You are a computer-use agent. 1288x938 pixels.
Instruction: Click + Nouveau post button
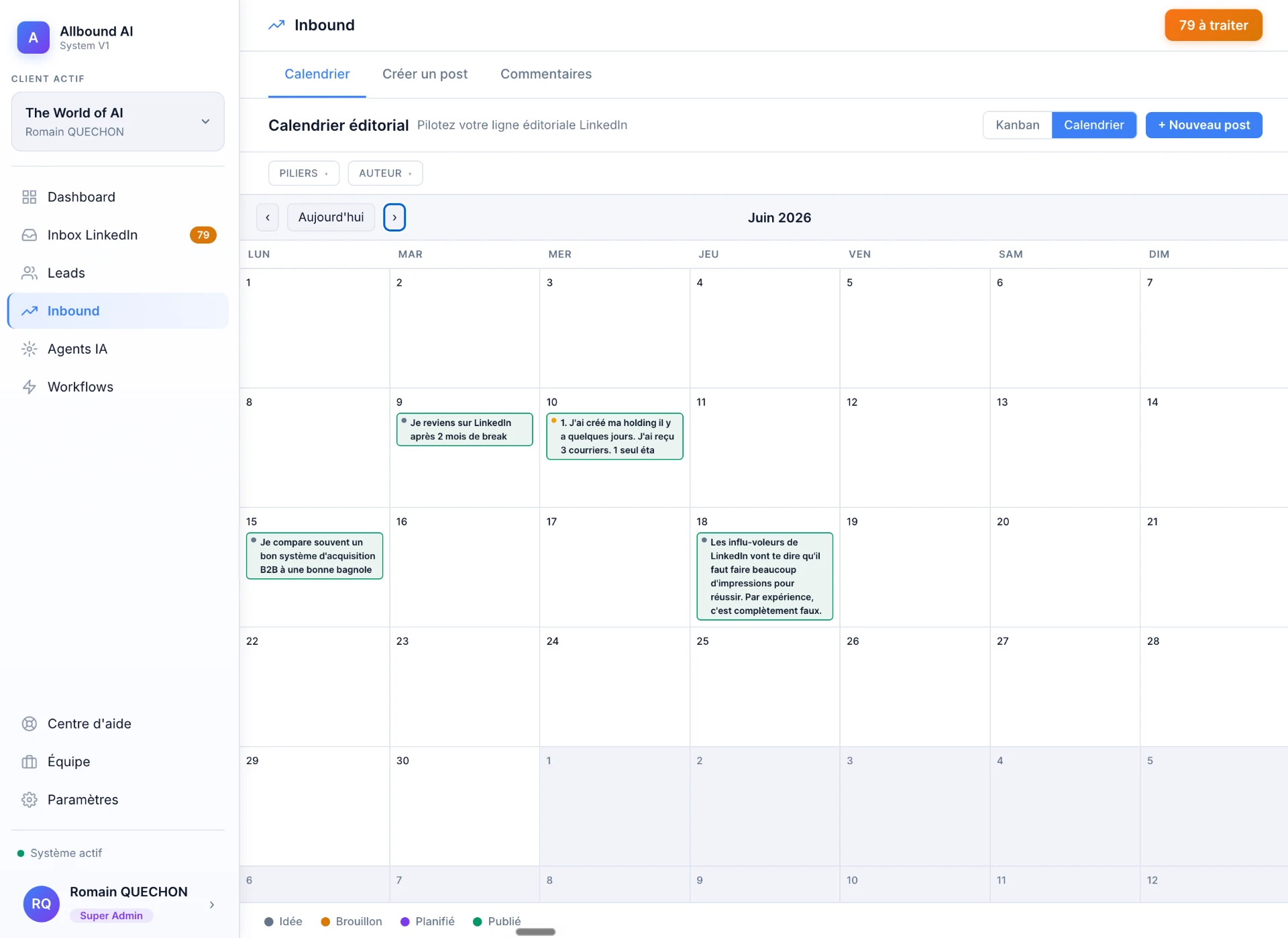coord(1203,125)
